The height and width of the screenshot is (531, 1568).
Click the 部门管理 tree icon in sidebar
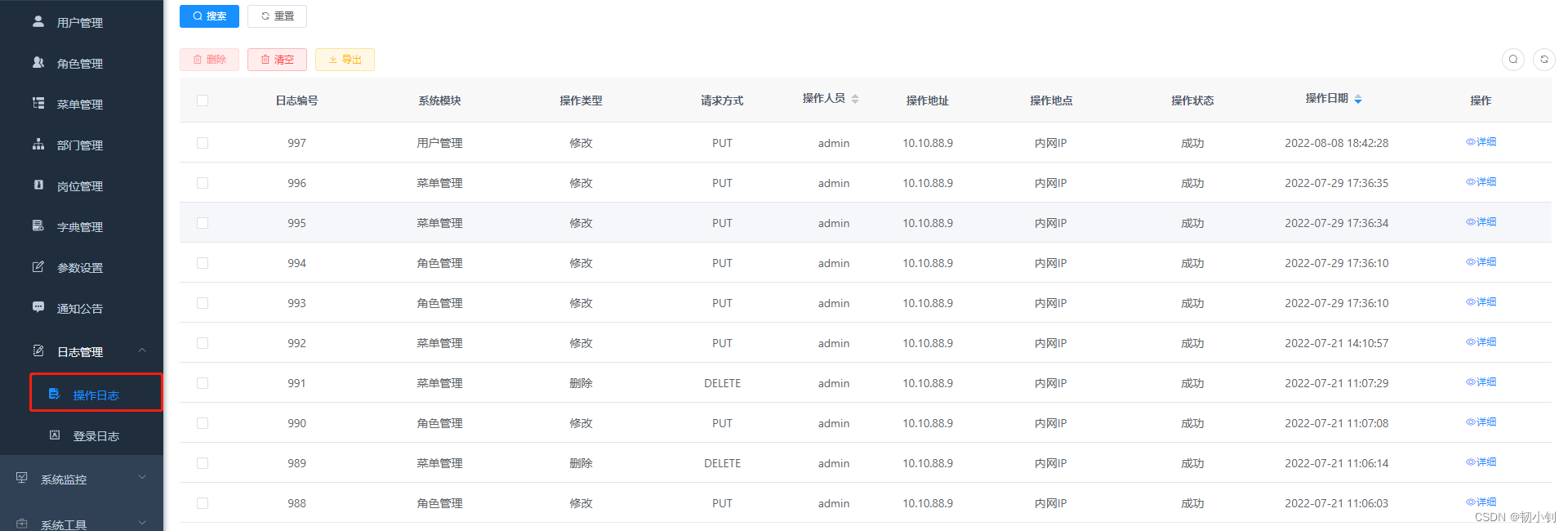click(38, 145)
